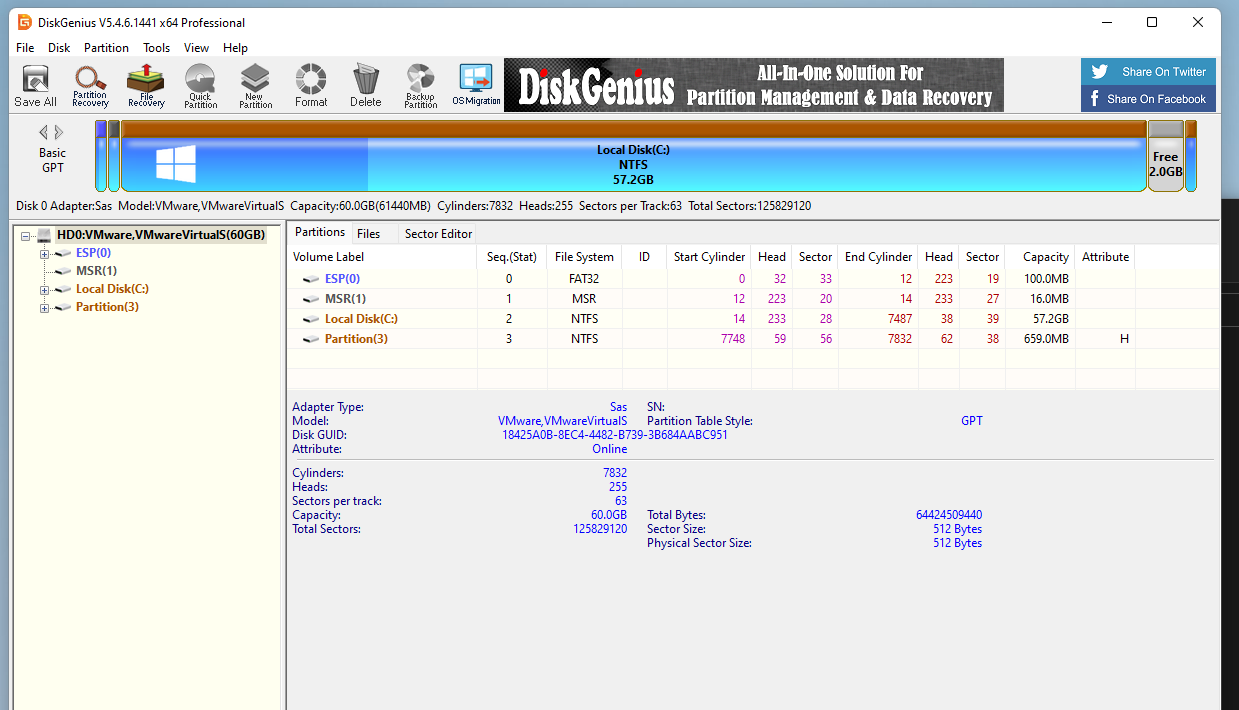
Task: Click the Start Cylinder column header
Action: pos(709,257)
